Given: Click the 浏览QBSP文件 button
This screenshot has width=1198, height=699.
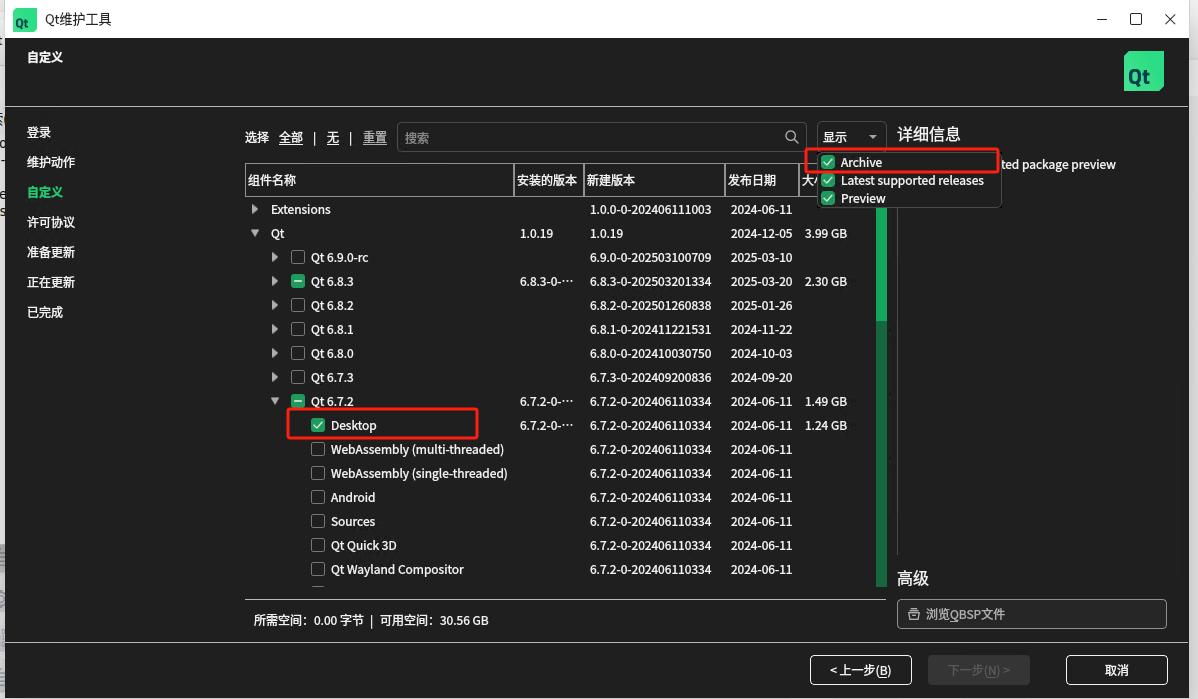Looking at the screenshot, I should [x=1031, y=614].
